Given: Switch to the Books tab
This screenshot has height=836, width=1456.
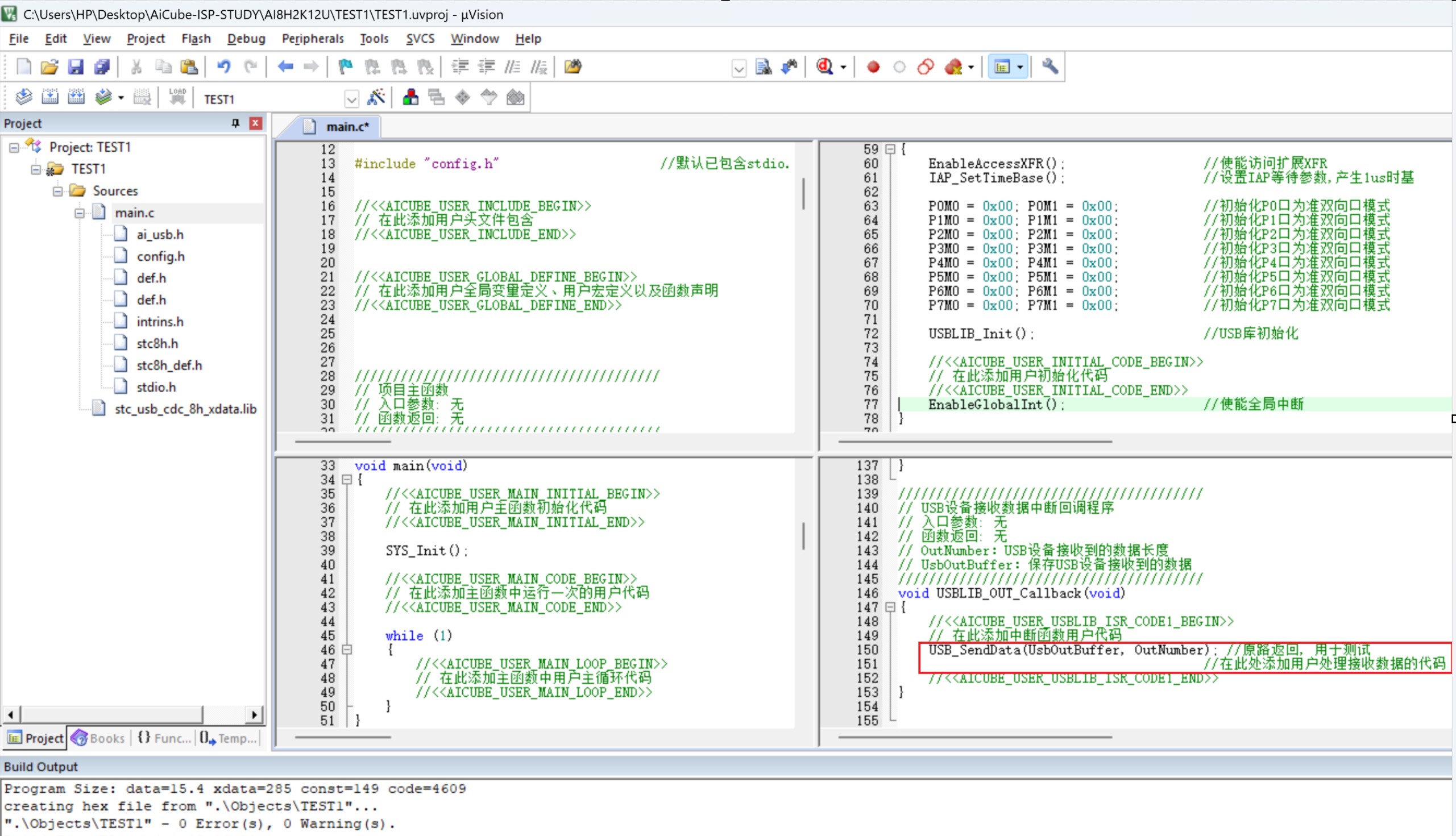Looking at the screenshot, I should click(98, 738).
